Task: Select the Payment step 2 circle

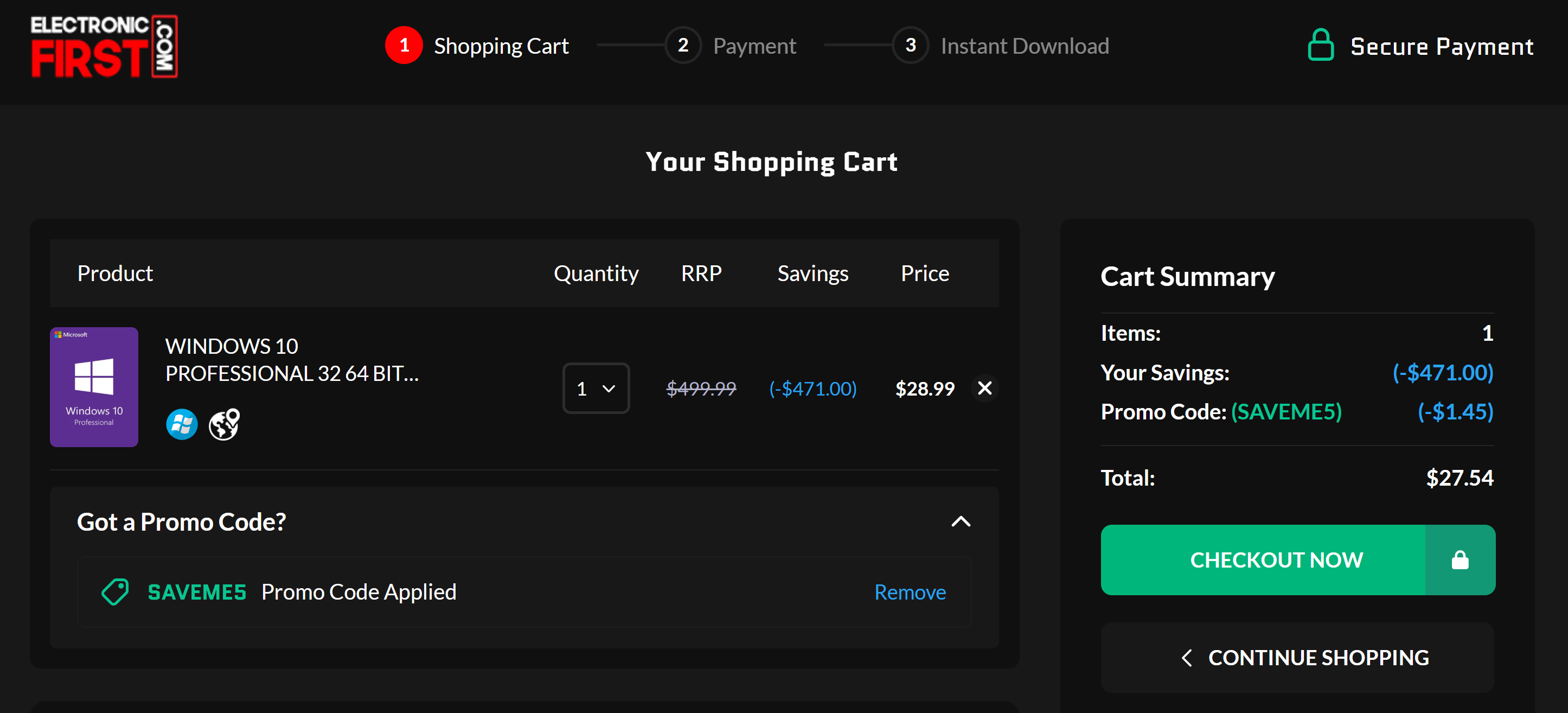Action: tap(683, 45)
